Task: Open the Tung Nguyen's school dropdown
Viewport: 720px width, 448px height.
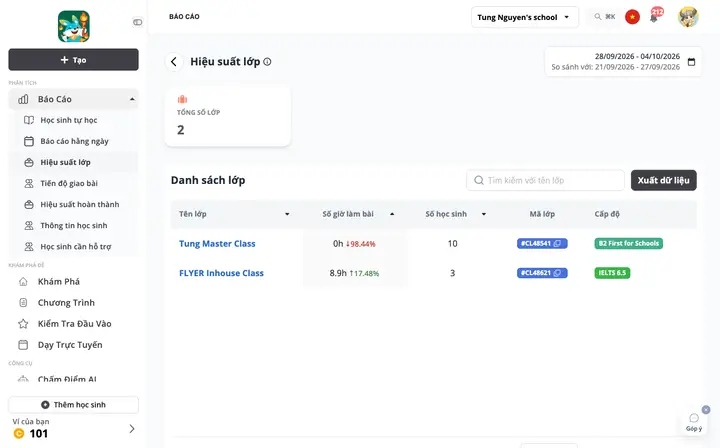Action: [x=524, y=17]
